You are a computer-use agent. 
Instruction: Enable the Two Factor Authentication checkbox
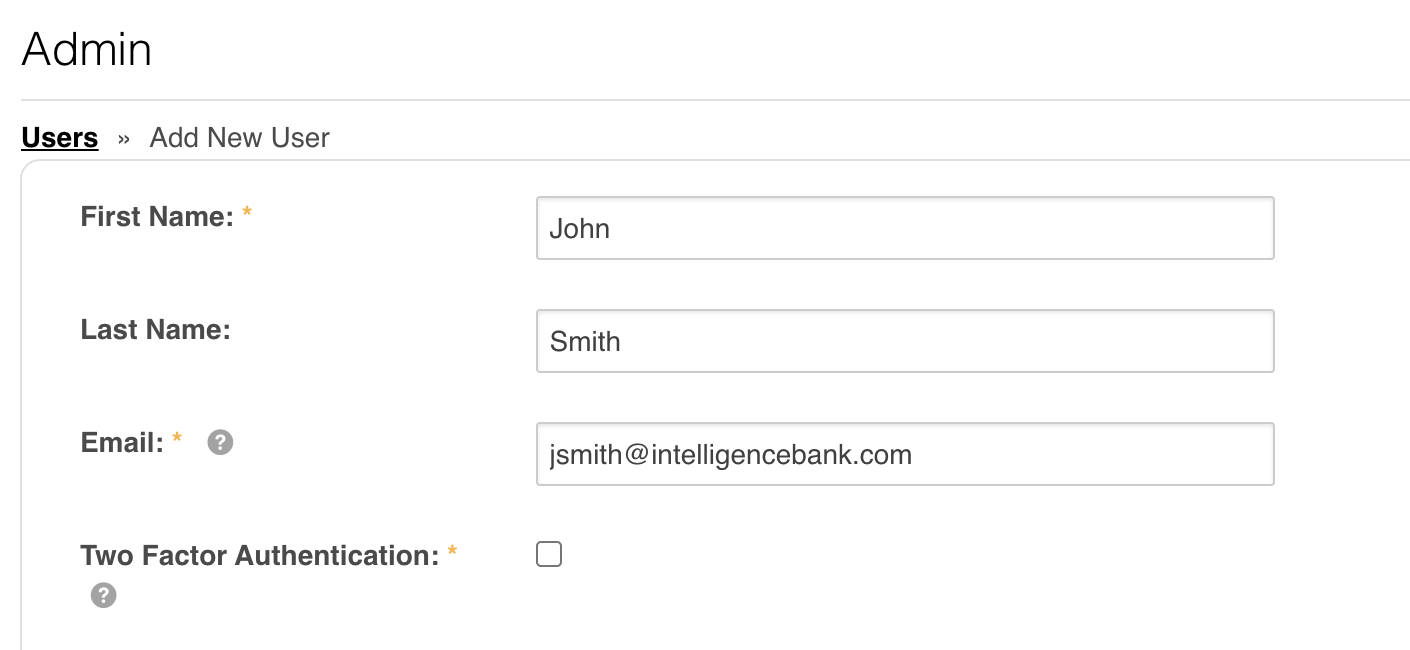549,554
